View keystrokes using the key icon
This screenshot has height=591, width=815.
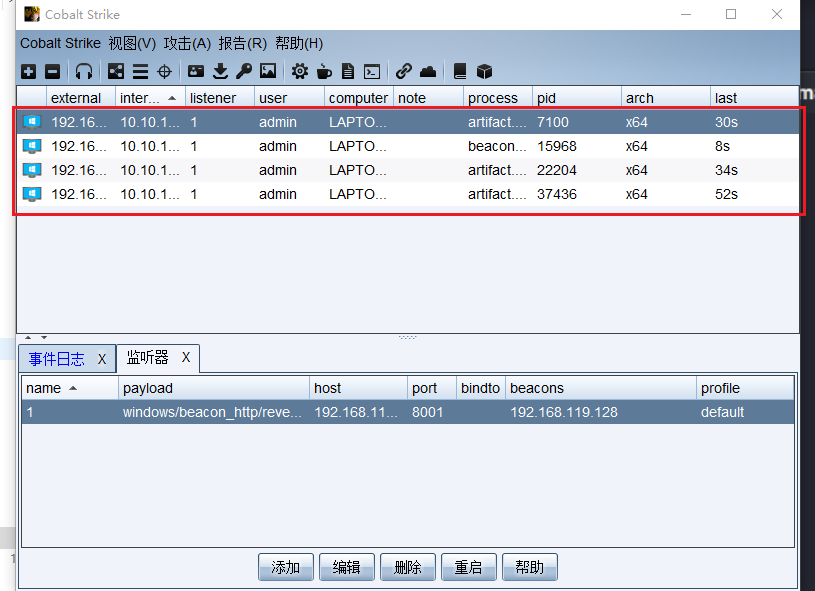[x=244, y=71]
